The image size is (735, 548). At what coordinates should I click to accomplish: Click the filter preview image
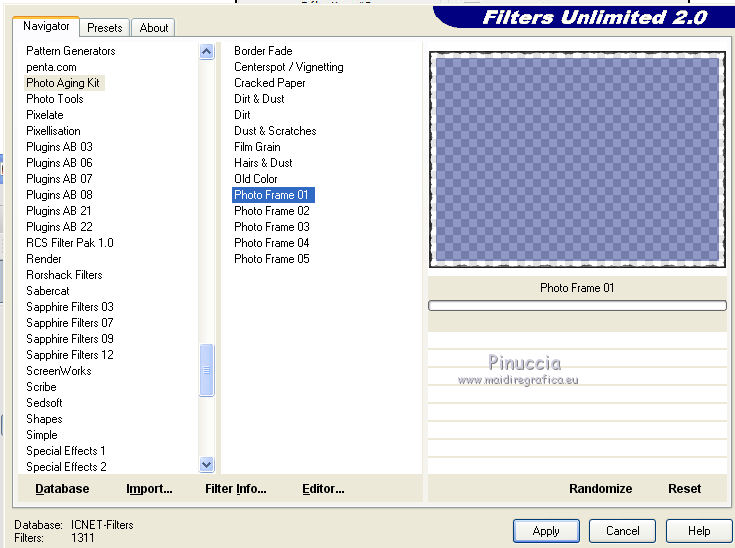577,159
